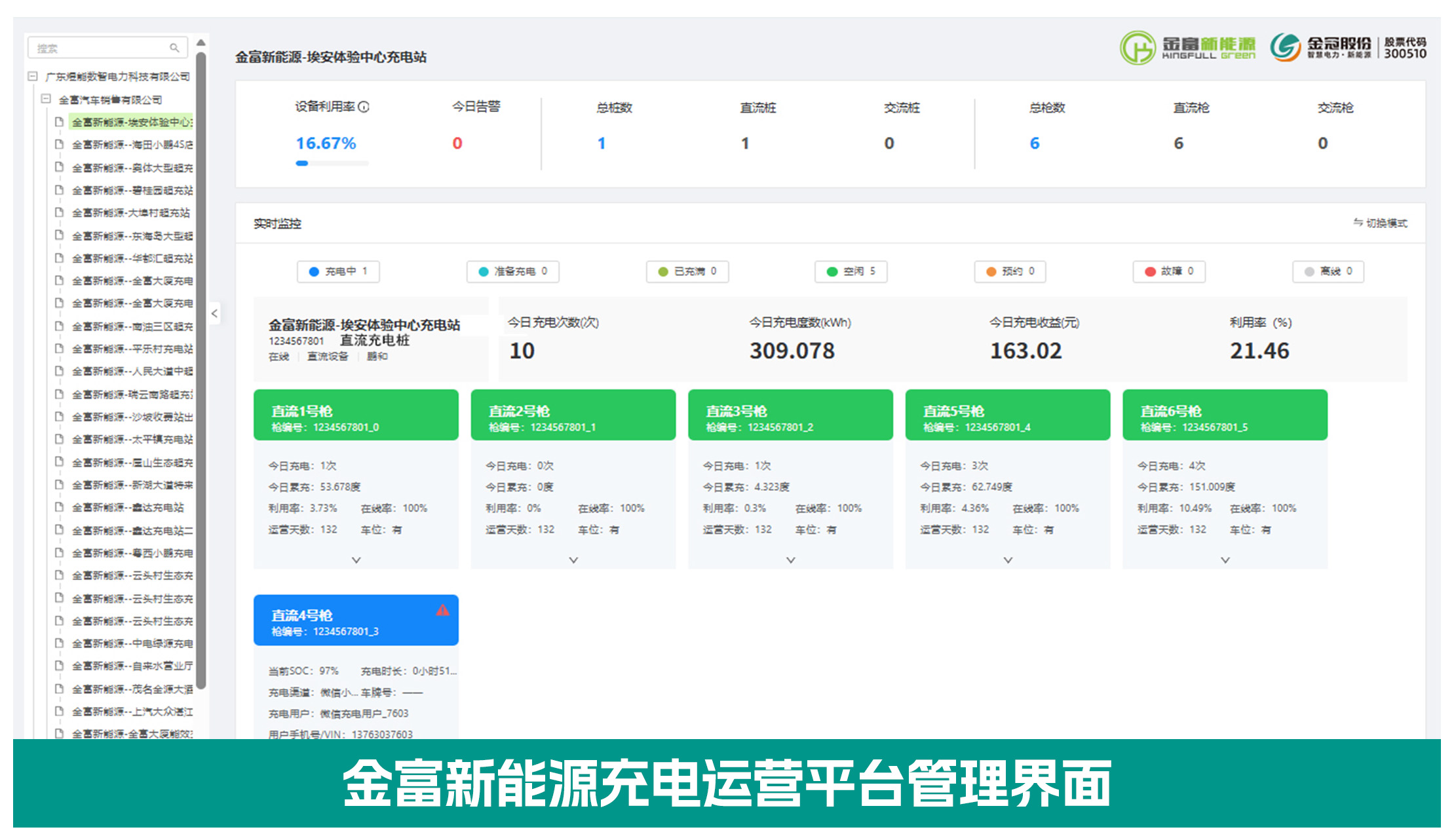
Task: Expand details chevron under 直流6号枪 card
Action: (1225, 560)
